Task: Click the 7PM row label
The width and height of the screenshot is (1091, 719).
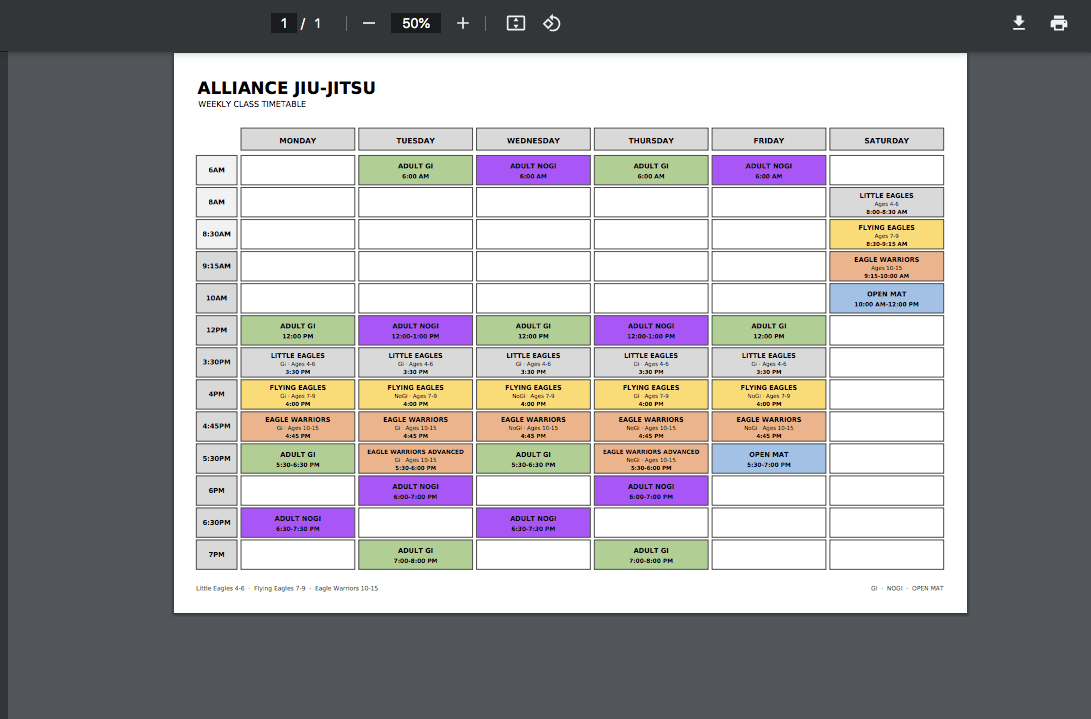Action: (216, 555)
